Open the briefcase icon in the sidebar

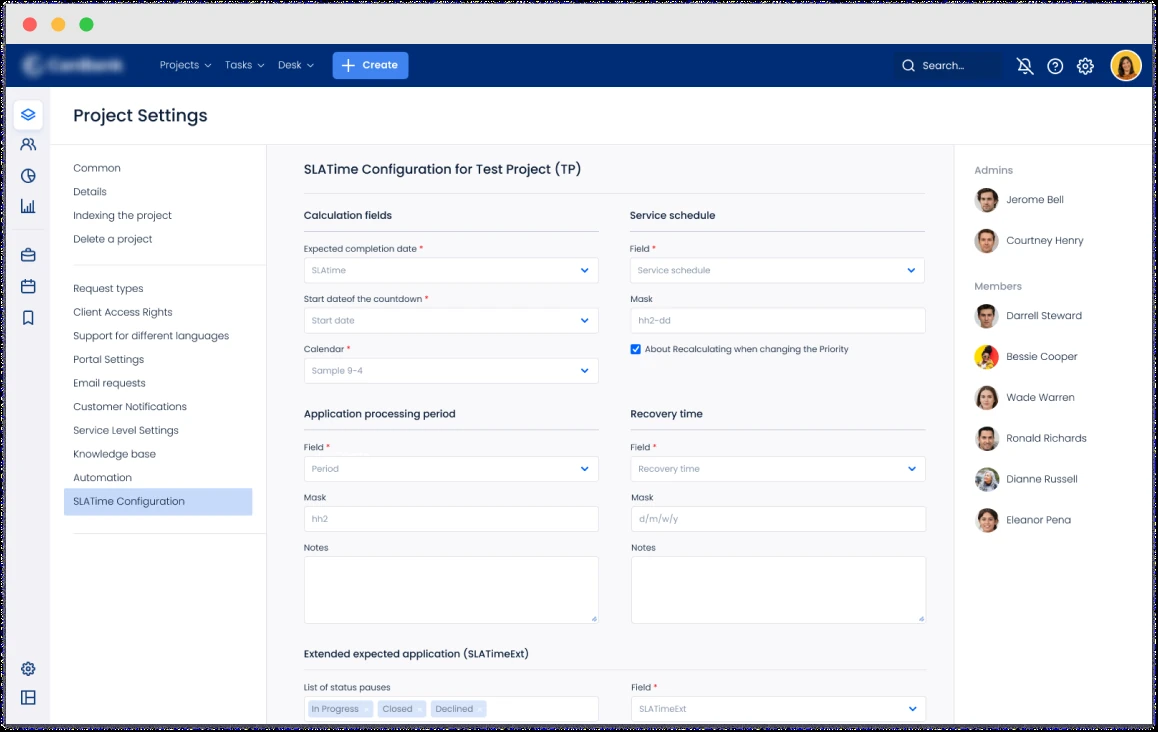pyautogui.click(x=28, y=256)
